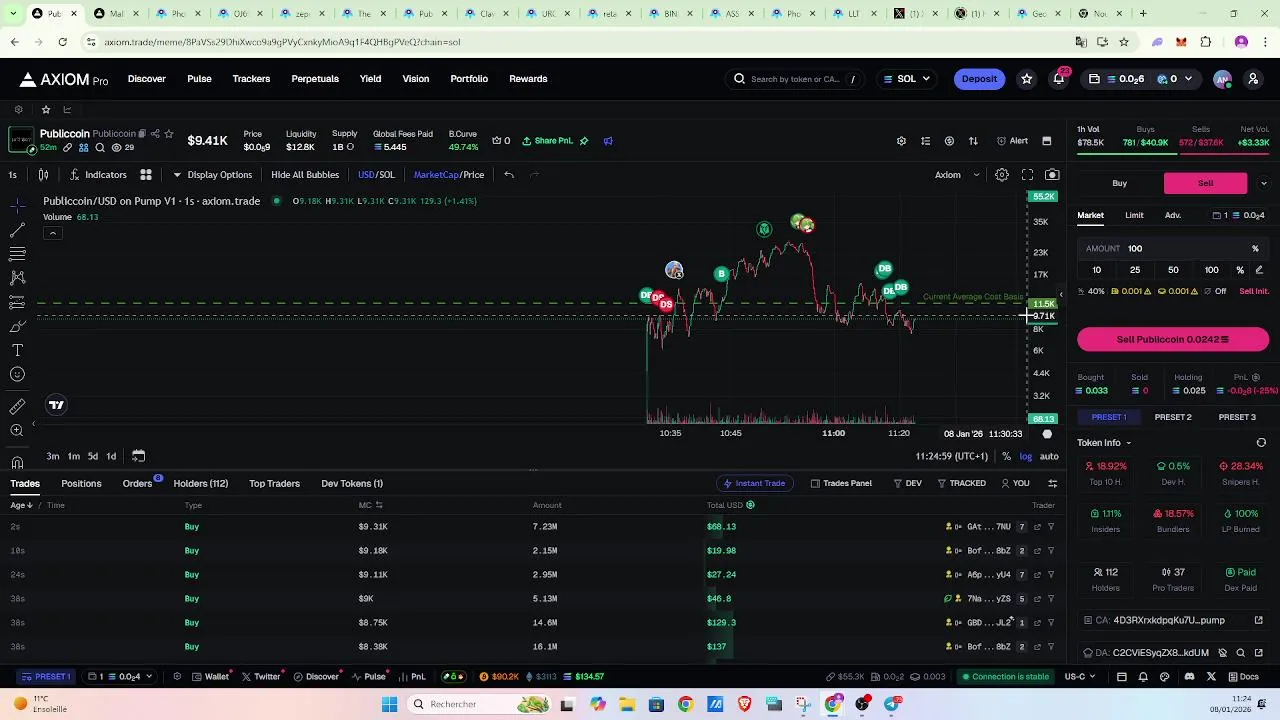Click the Deposit button
The height and width of the screenshot is (720, 1280).
(x=979, y=79)
